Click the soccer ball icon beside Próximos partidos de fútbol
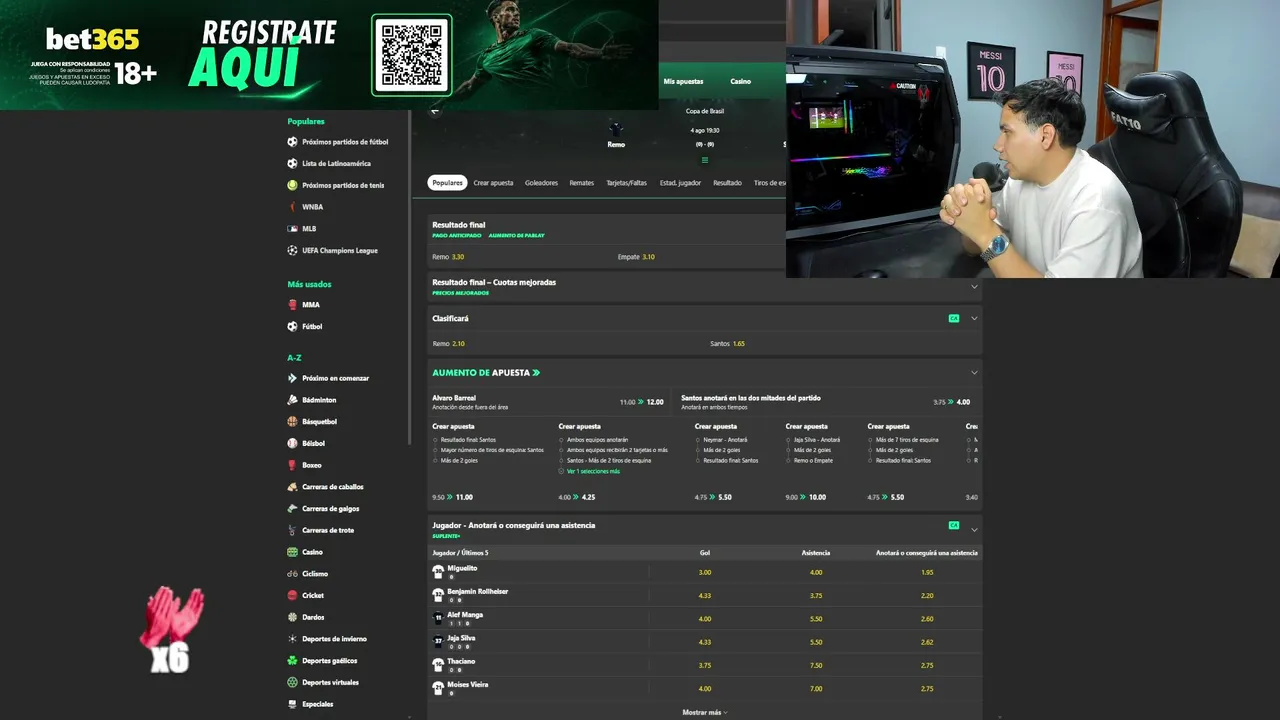 [x=292, y=142]
